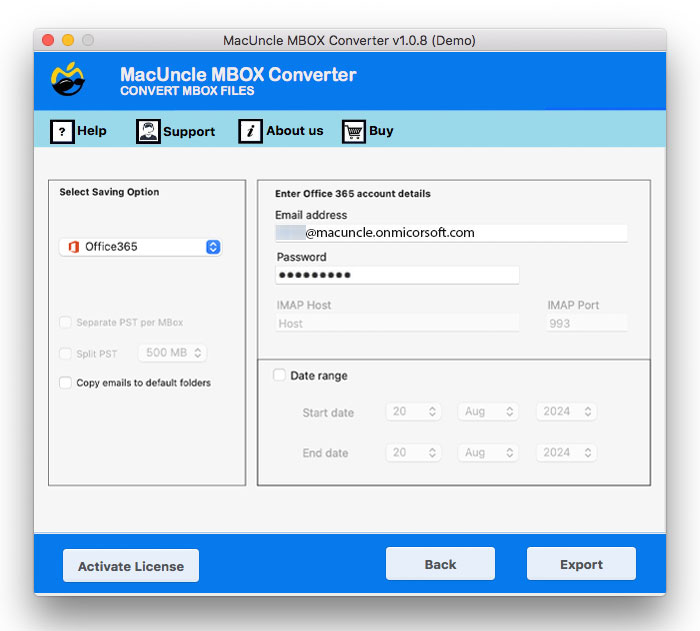Click the Help question mark icon
Image resolution: width=700 pixels, height=631 pixels.
[62, 132]
